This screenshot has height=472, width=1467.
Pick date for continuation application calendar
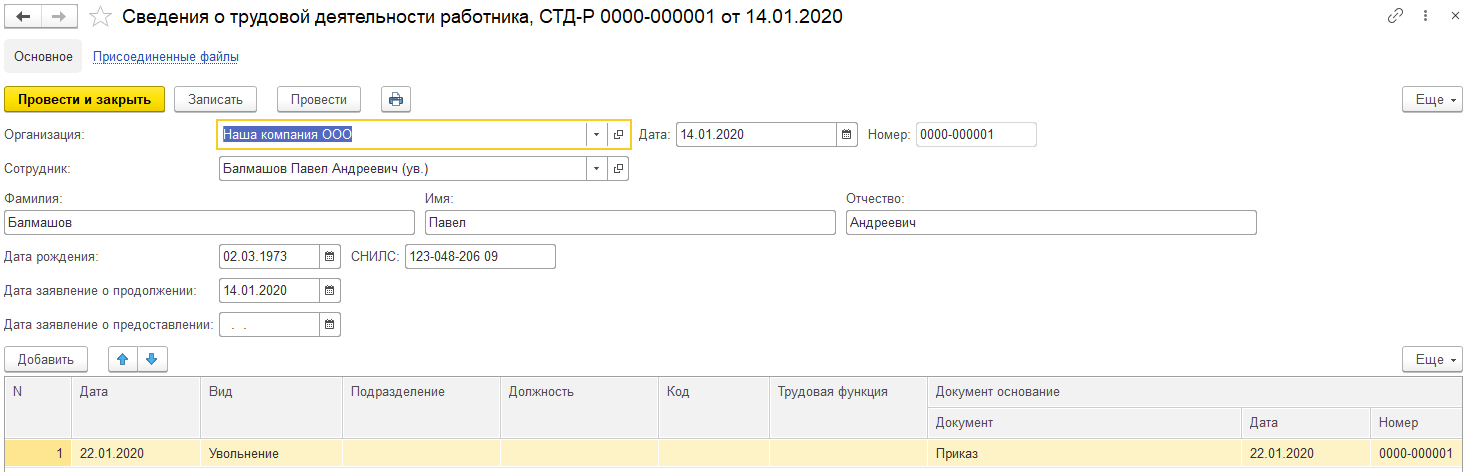pyautogui.click(x=329, y=291)
